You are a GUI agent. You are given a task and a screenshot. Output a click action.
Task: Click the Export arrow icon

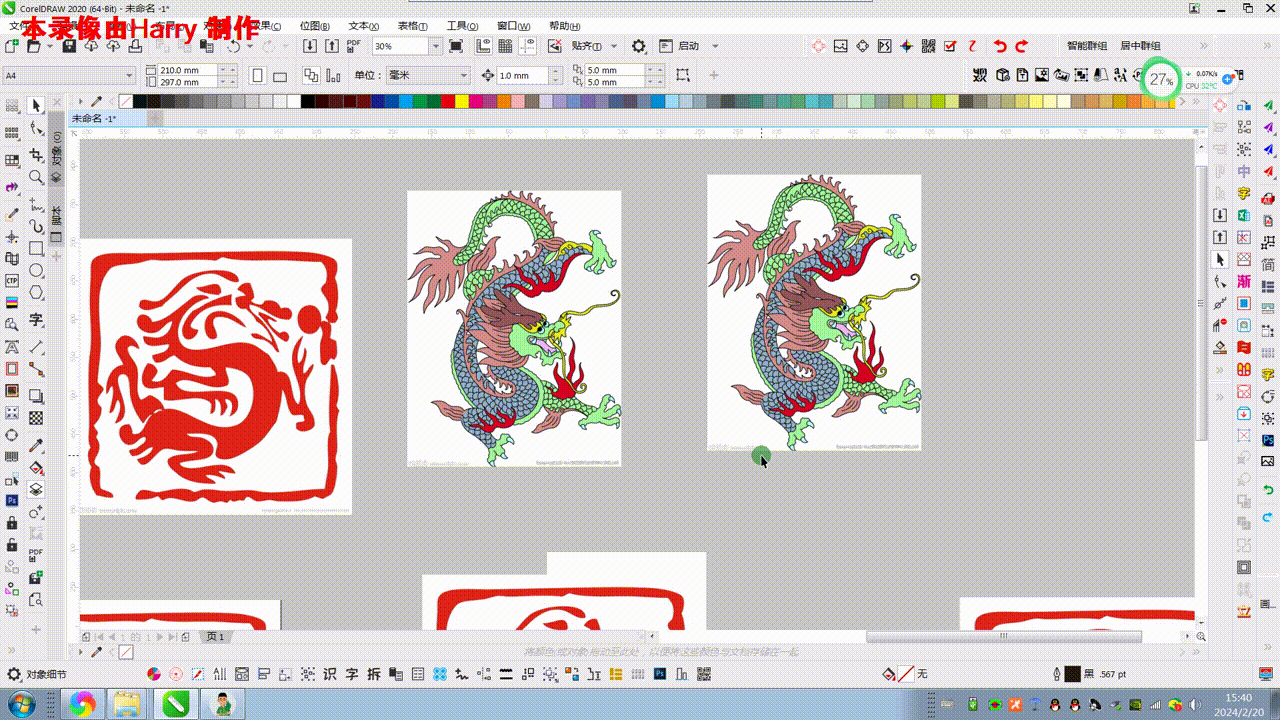(331, 46)
